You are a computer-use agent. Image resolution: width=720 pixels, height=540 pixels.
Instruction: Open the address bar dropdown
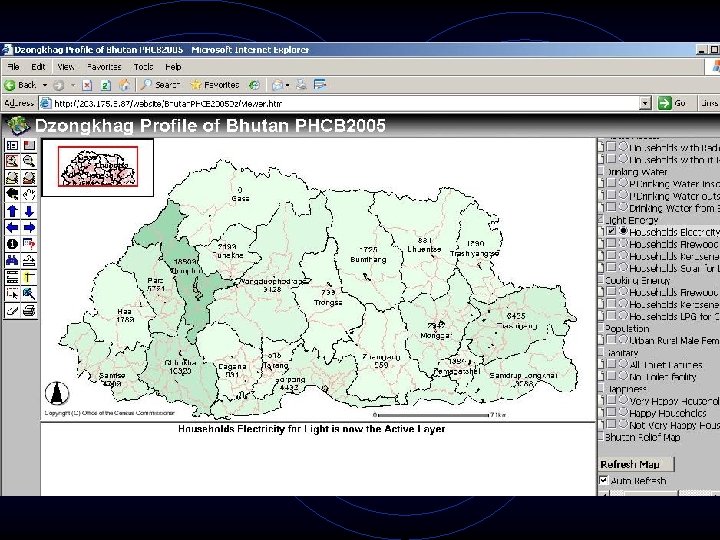point(645,103)
